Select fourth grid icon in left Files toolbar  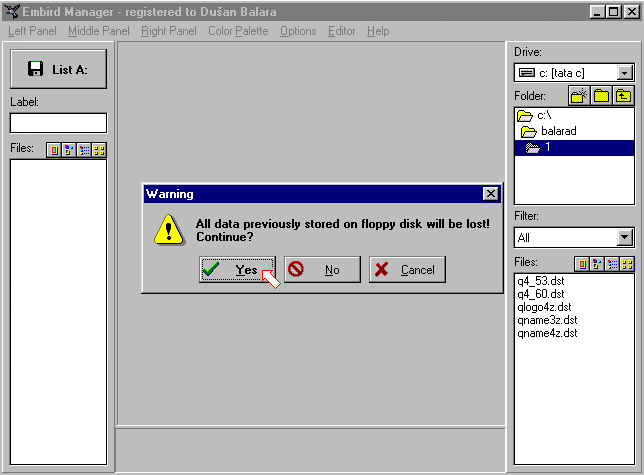[x=99, y=150]
